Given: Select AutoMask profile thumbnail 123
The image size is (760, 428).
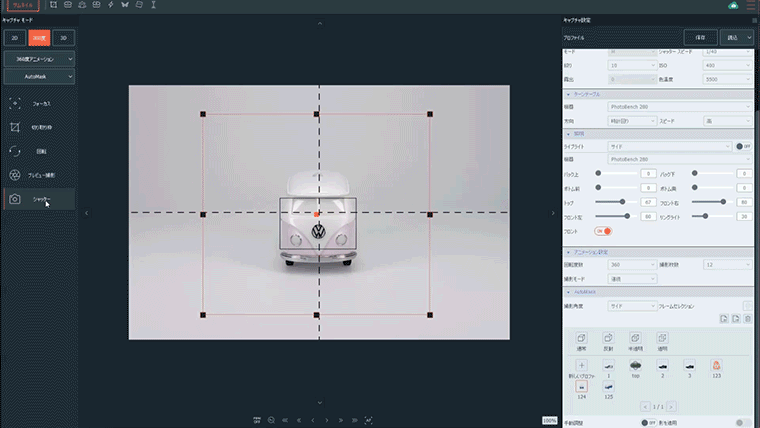Looking at the screenshot, I should [x=716, y=365].
